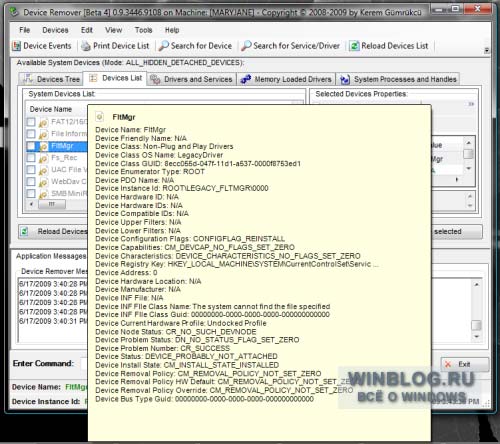Viewport: 500px width, 444px height.
Task: Click the icon on the Reload Devices button
Action: (24, 231)
